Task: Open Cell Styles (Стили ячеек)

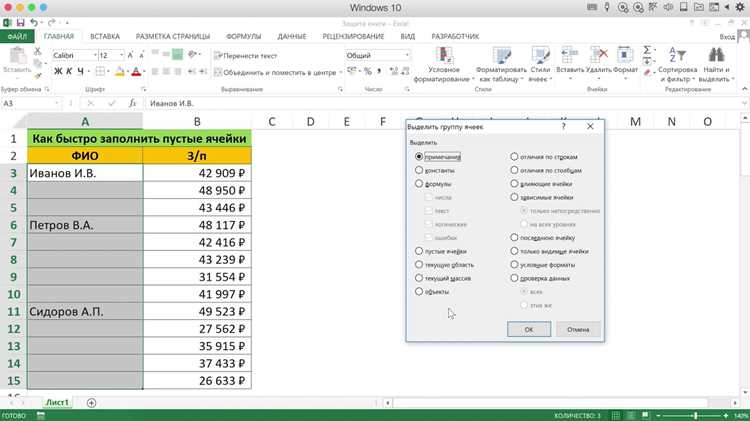Action: tap(540, 65)
